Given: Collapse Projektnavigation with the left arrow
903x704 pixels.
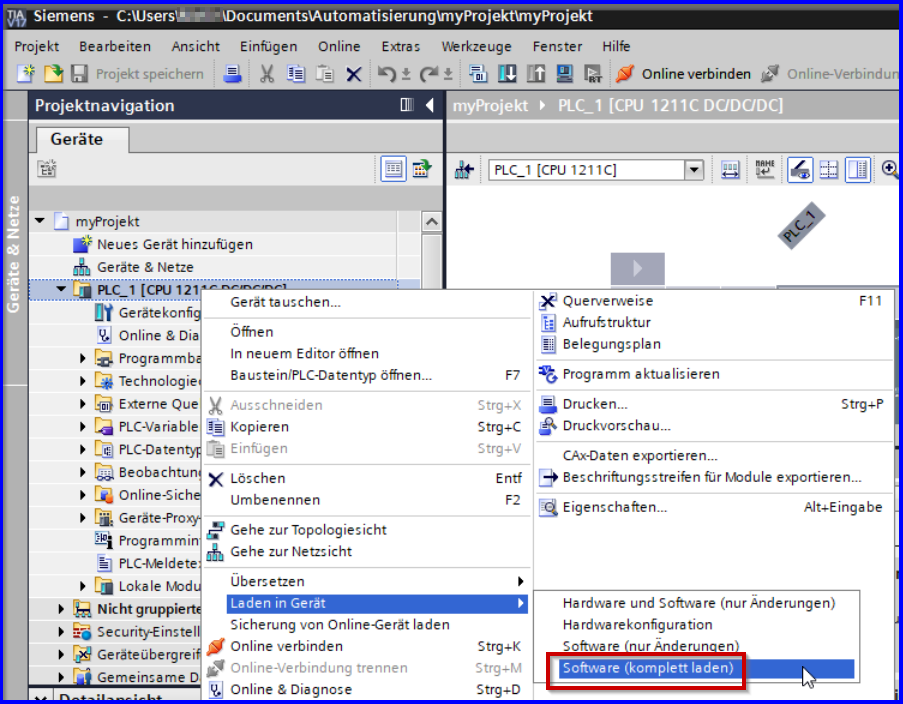Looking at the screenshot, I should pos(430,105).
